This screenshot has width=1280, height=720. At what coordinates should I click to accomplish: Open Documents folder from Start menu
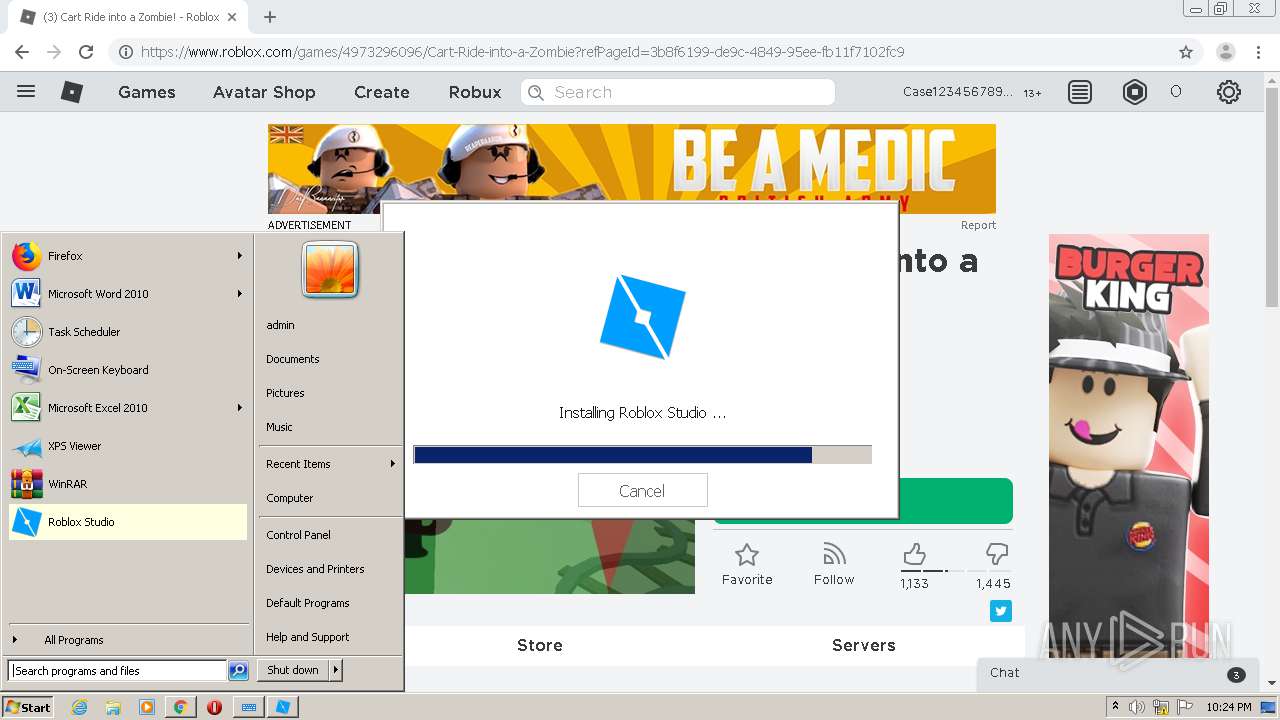pyautogui.click(x=293, y=359)
